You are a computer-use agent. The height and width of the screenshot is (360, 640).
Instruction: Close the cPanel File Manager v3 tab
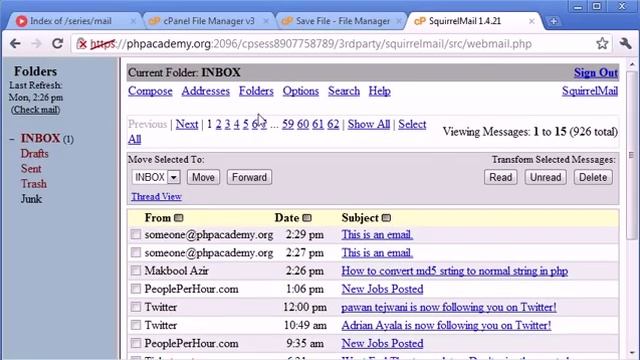266,21
